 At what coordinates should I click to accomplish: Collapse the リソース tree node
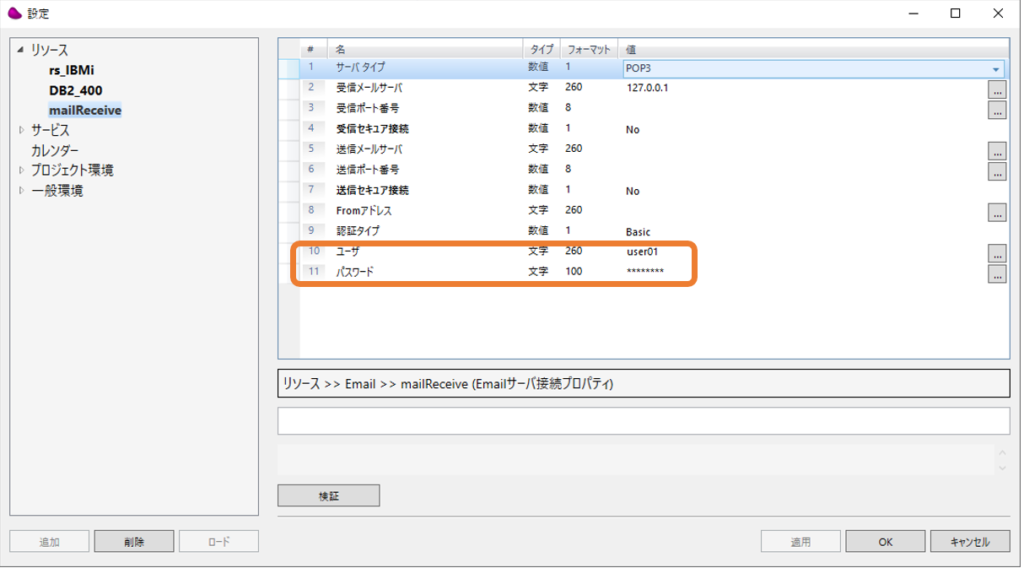(21, 50)
